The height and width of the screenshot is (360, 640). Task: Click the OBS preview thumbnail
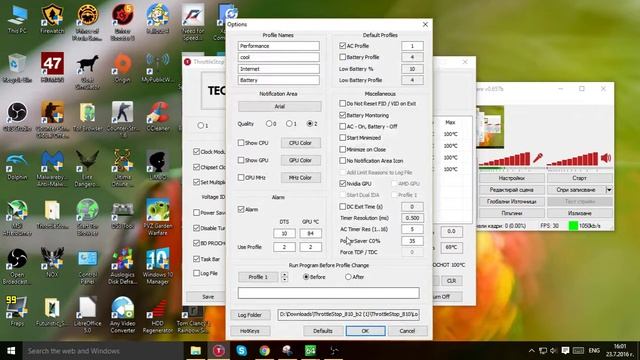click(490, 127)
